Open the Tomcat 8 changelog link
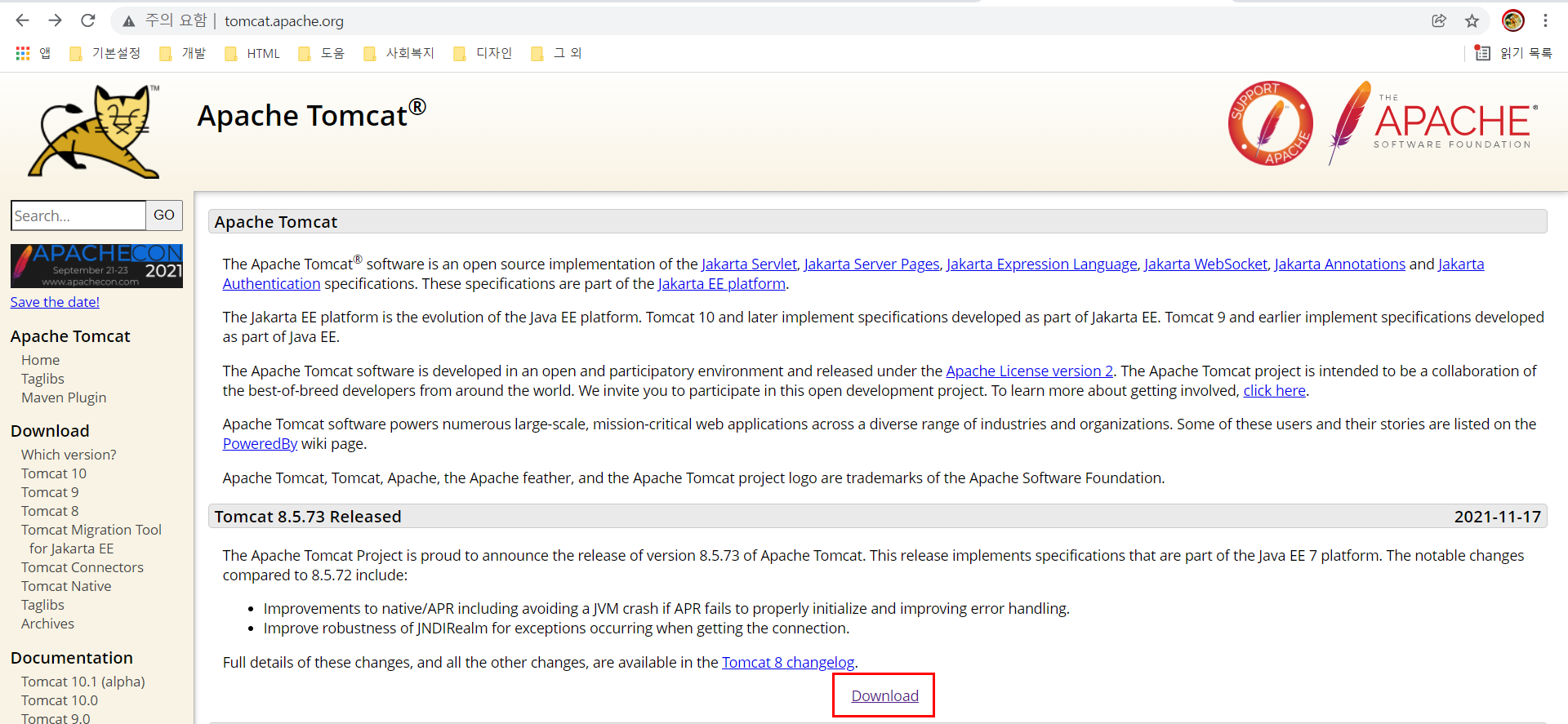The height and width of the screenshot is (724, 1568). coord(788,662)
